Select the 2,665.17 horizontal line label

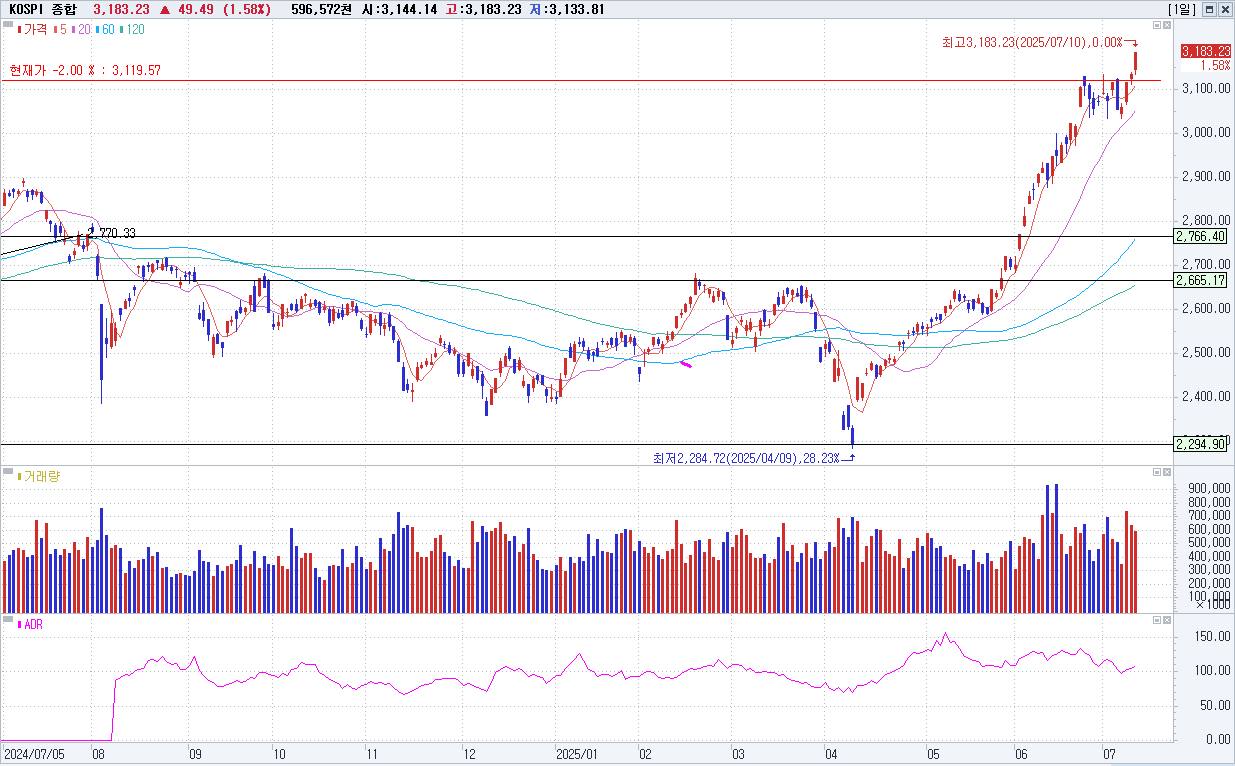pos(1201,280)
